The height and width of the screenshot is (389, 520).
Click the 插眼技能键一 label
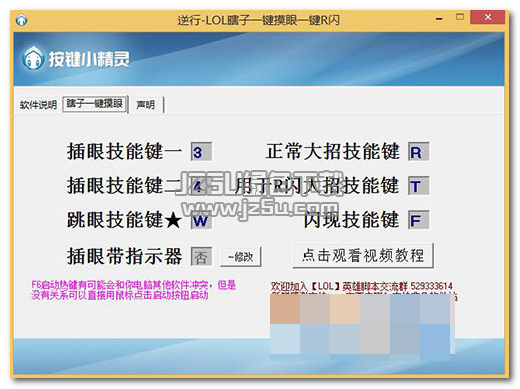pos(124,151)
